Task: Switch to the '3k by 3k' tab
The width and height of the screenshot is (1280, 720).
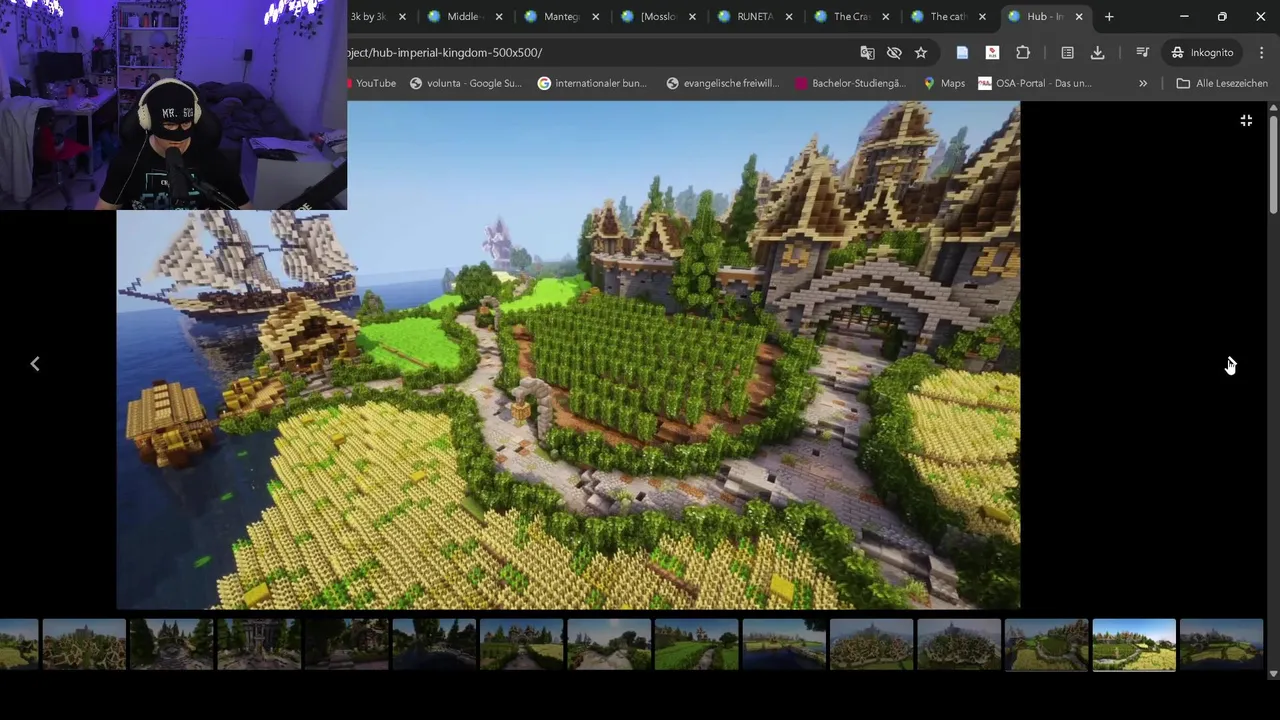Action: pyautogui.click(x=368, y=16)
